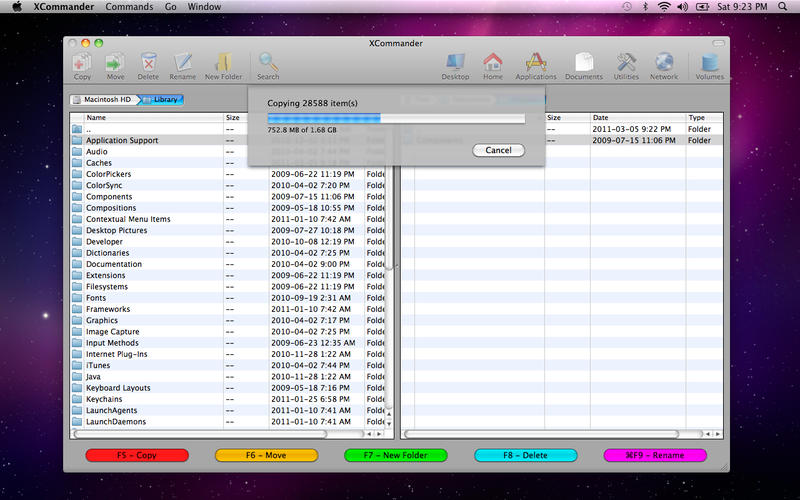Viewport: 800px width, 500px height.
Task: Click the left pane vertical scrollbar thumb
Action: click(x=389, y=218)
